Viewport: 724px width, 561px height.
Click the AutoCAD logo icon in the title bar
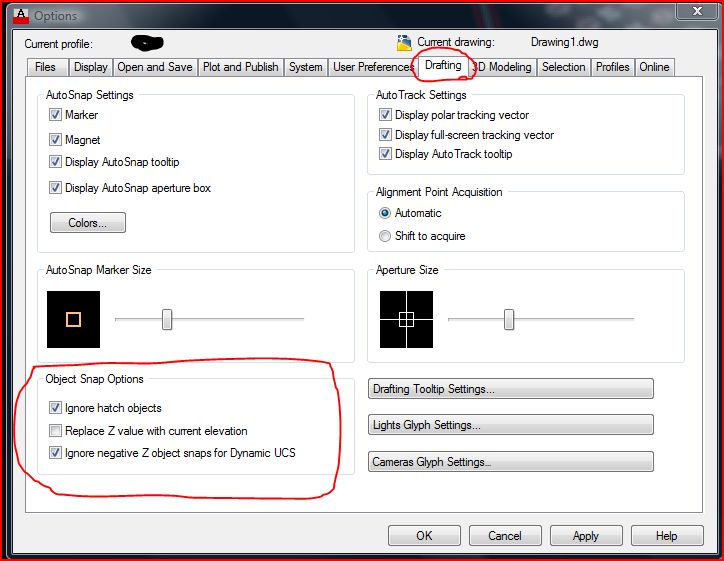click(x=20, y=16)
